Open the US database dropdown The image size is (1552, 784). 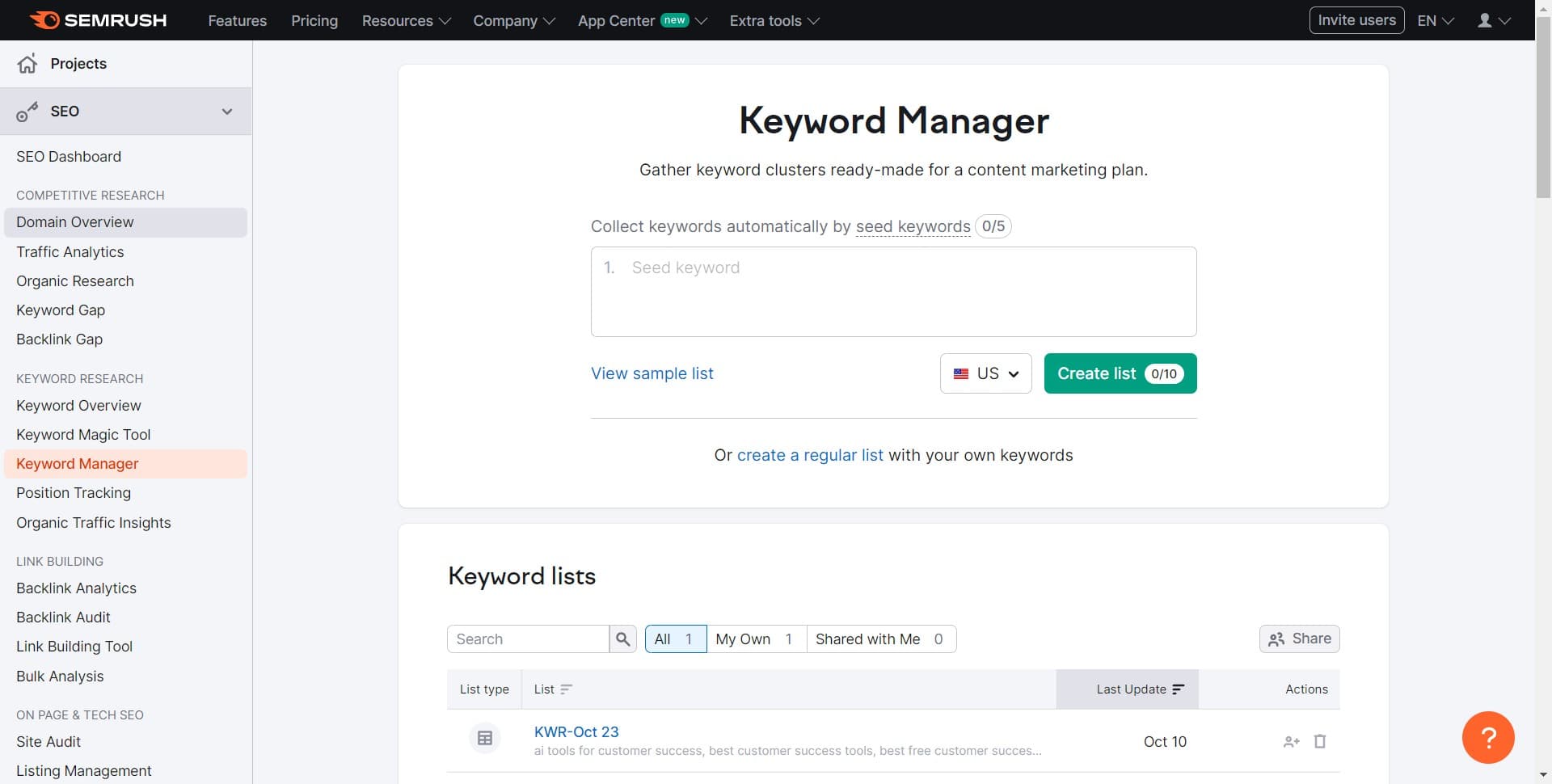(x=1011, y=373)
